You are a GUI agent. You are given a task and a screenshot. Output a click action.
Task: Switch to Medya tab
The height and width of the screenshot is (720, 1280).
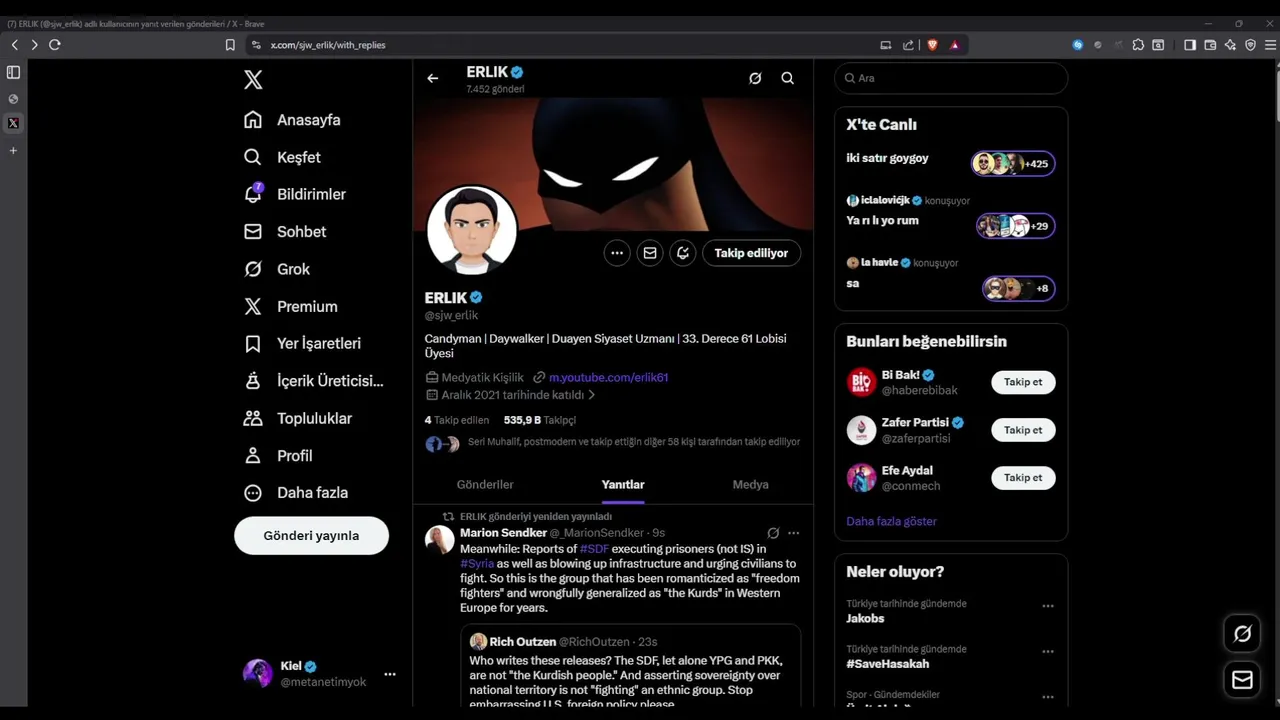(750, 484)
